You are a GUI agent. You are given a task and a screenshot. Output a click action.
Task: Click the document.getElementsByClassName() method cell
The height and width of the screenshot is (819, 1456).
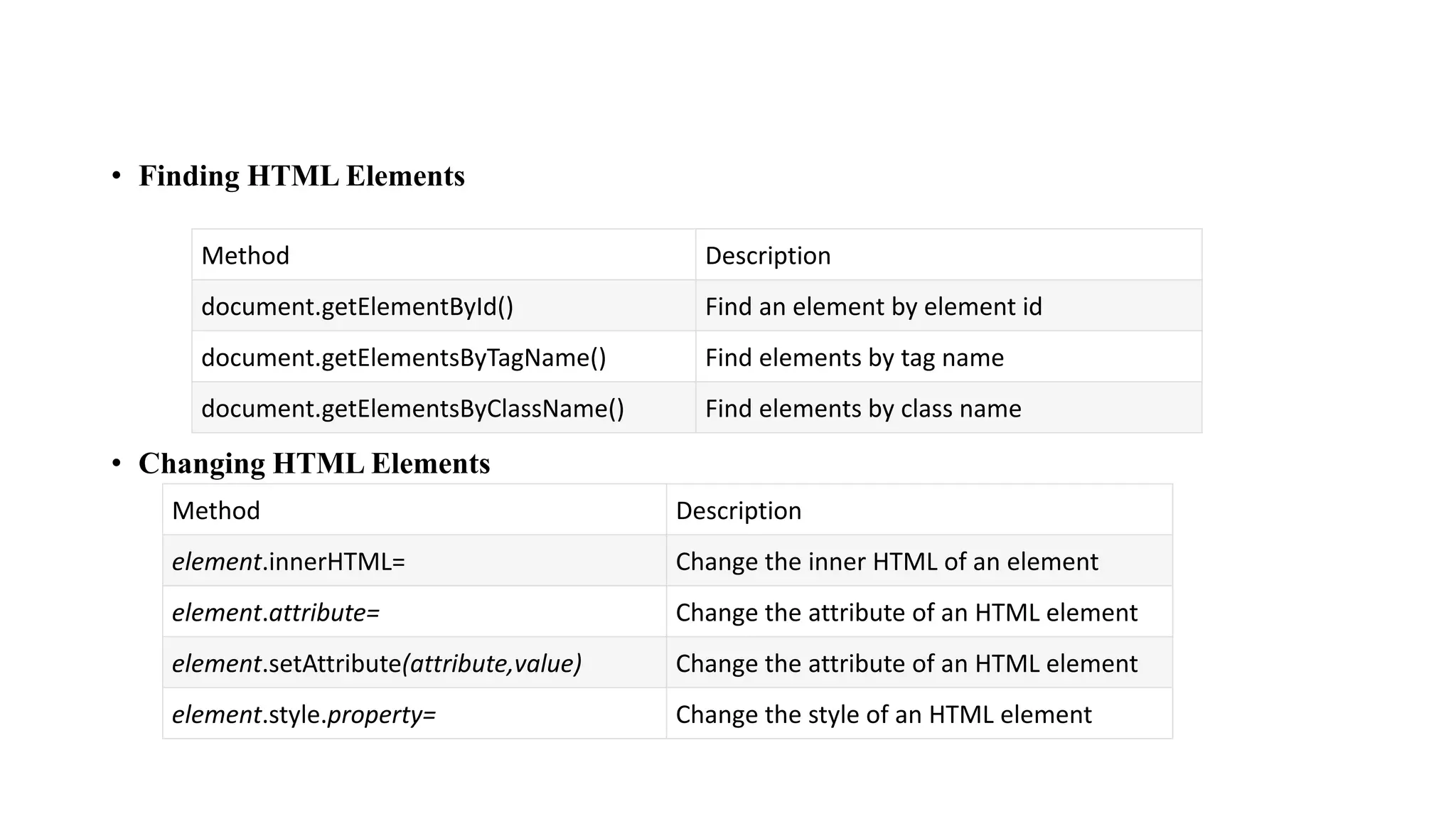tap(412, 409)
